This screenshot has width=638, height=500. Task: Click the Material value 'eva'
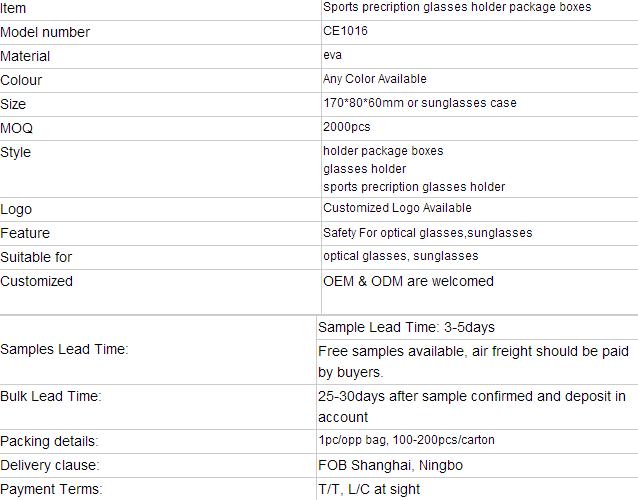(332, 55)
